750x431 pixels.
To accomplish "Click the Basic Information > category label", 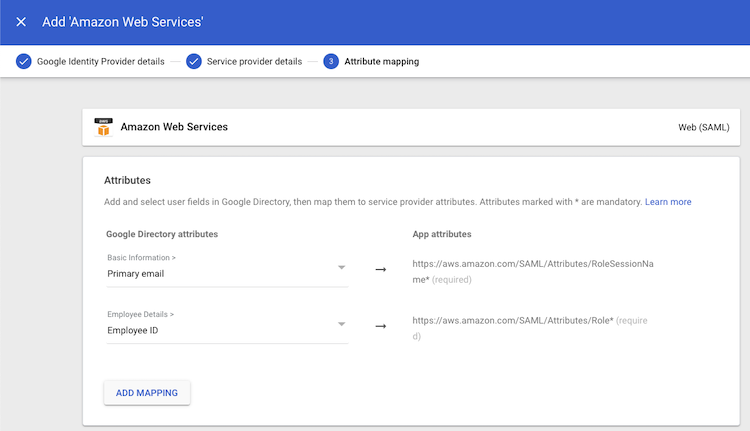I will coord(141,257).
